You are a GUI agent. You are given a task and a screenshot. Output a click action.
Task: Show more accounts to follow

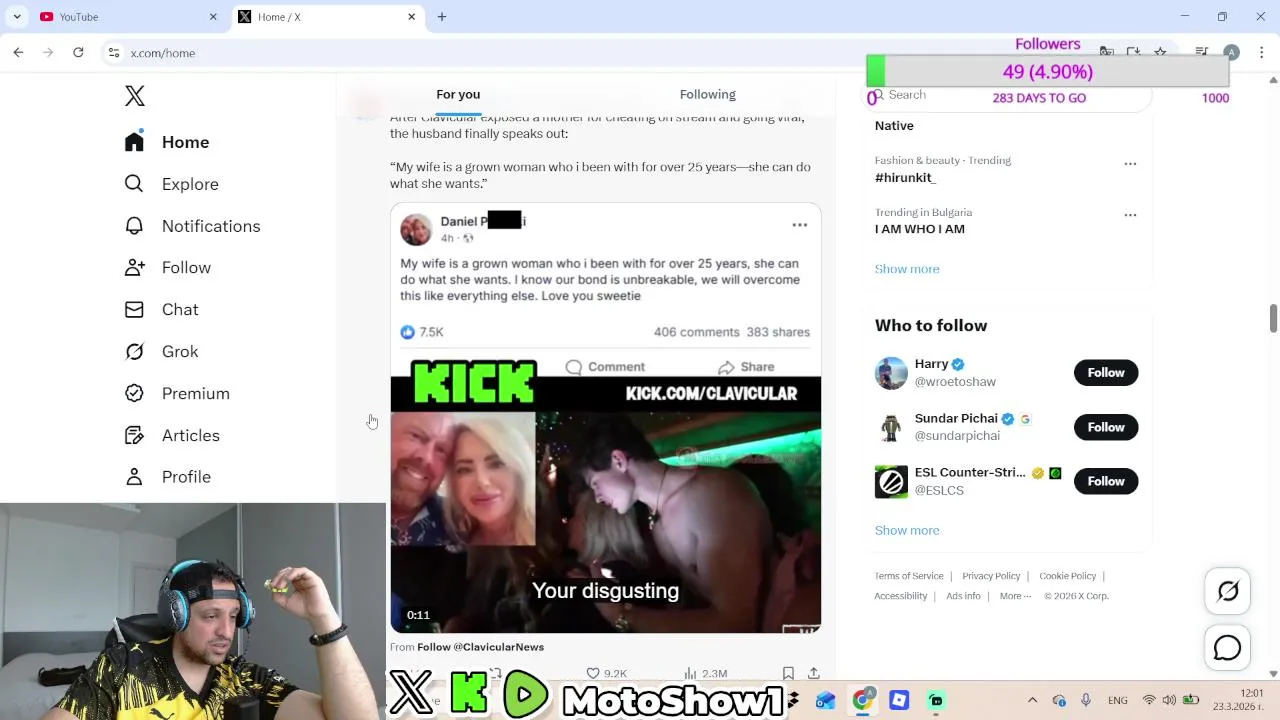point(907,530)
